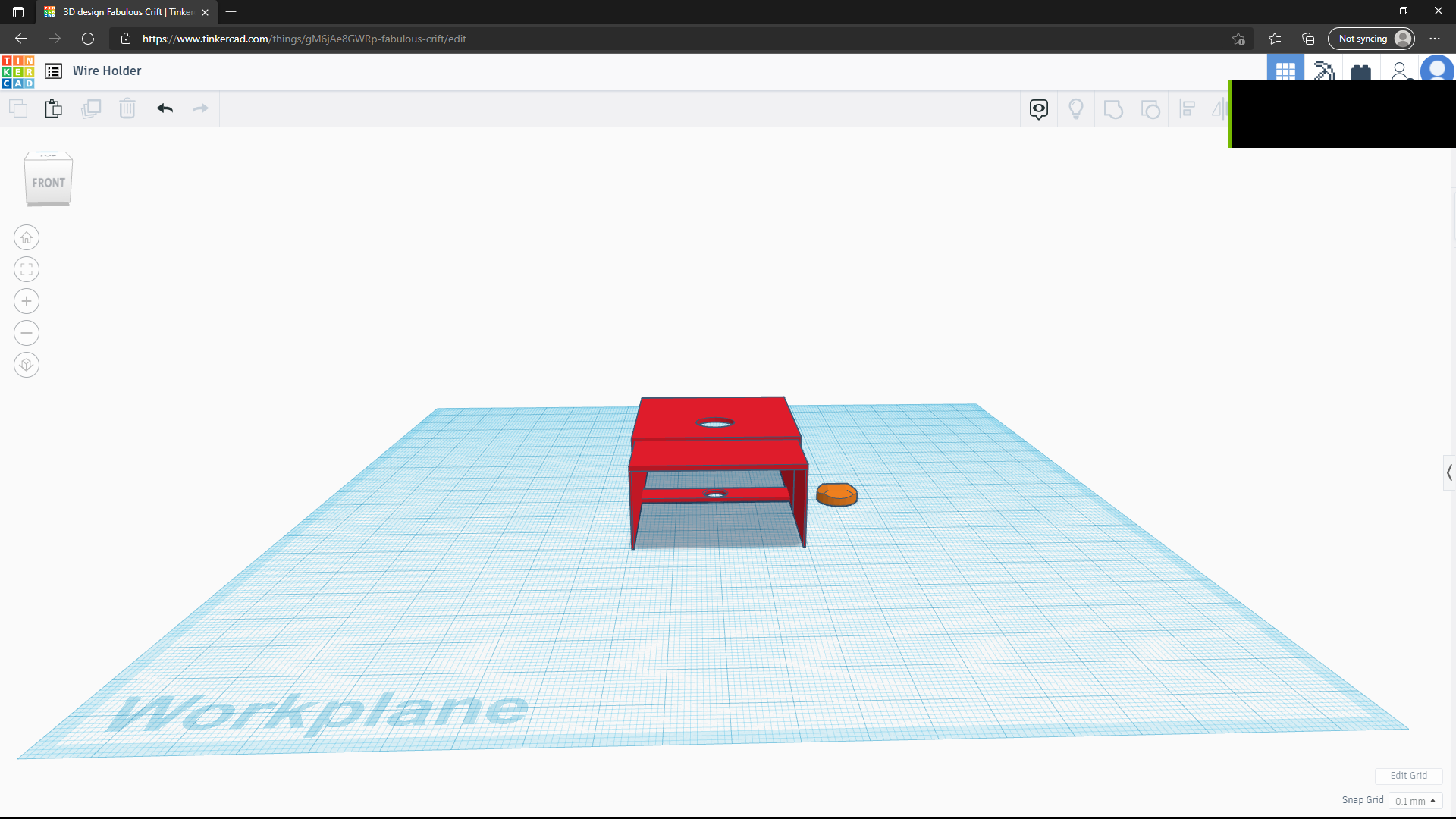This screenshot has height=819, width=1456.
Task: Switch to the 3D design grid tab
Action: pos(1285,71)
